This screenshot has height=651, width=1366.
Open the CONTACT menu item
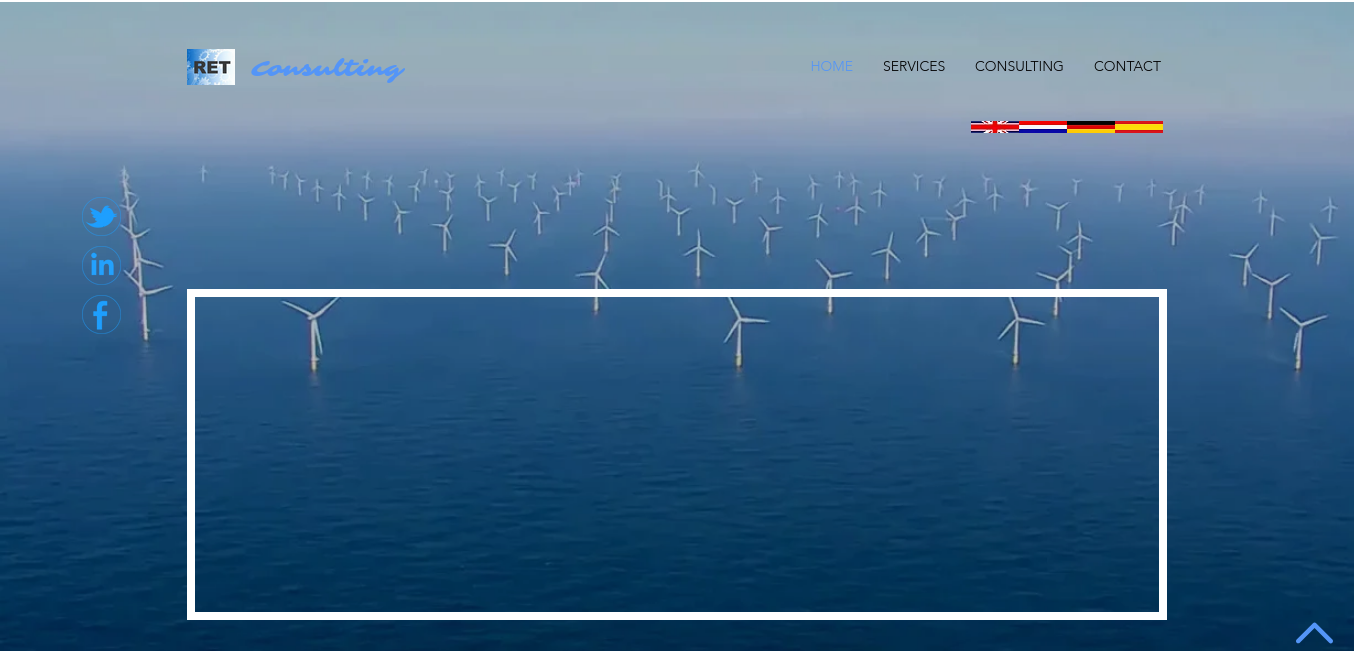pos(1127,66)
